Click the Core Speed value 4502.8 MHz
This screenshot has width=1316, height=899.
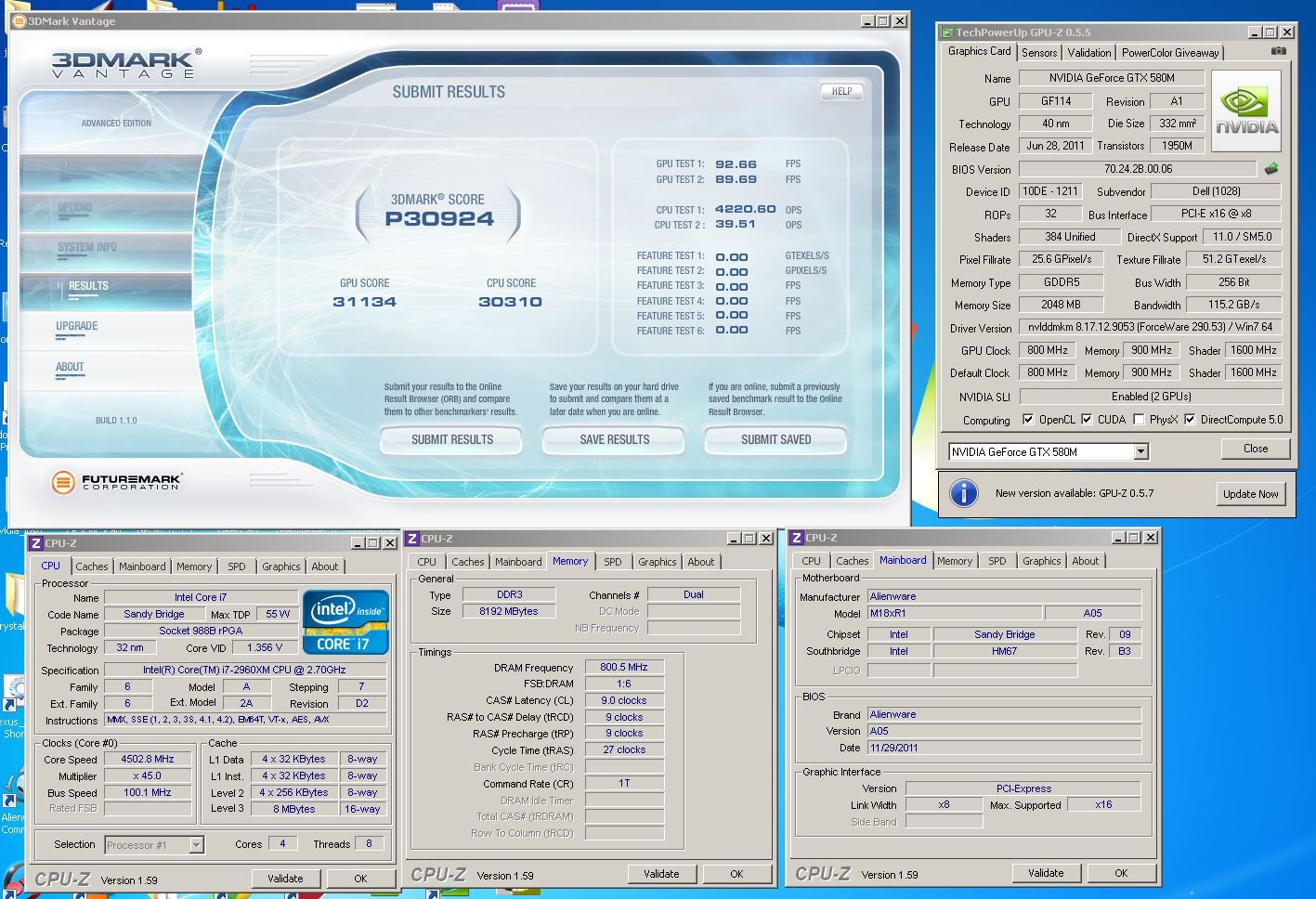[x=148, y=759]
